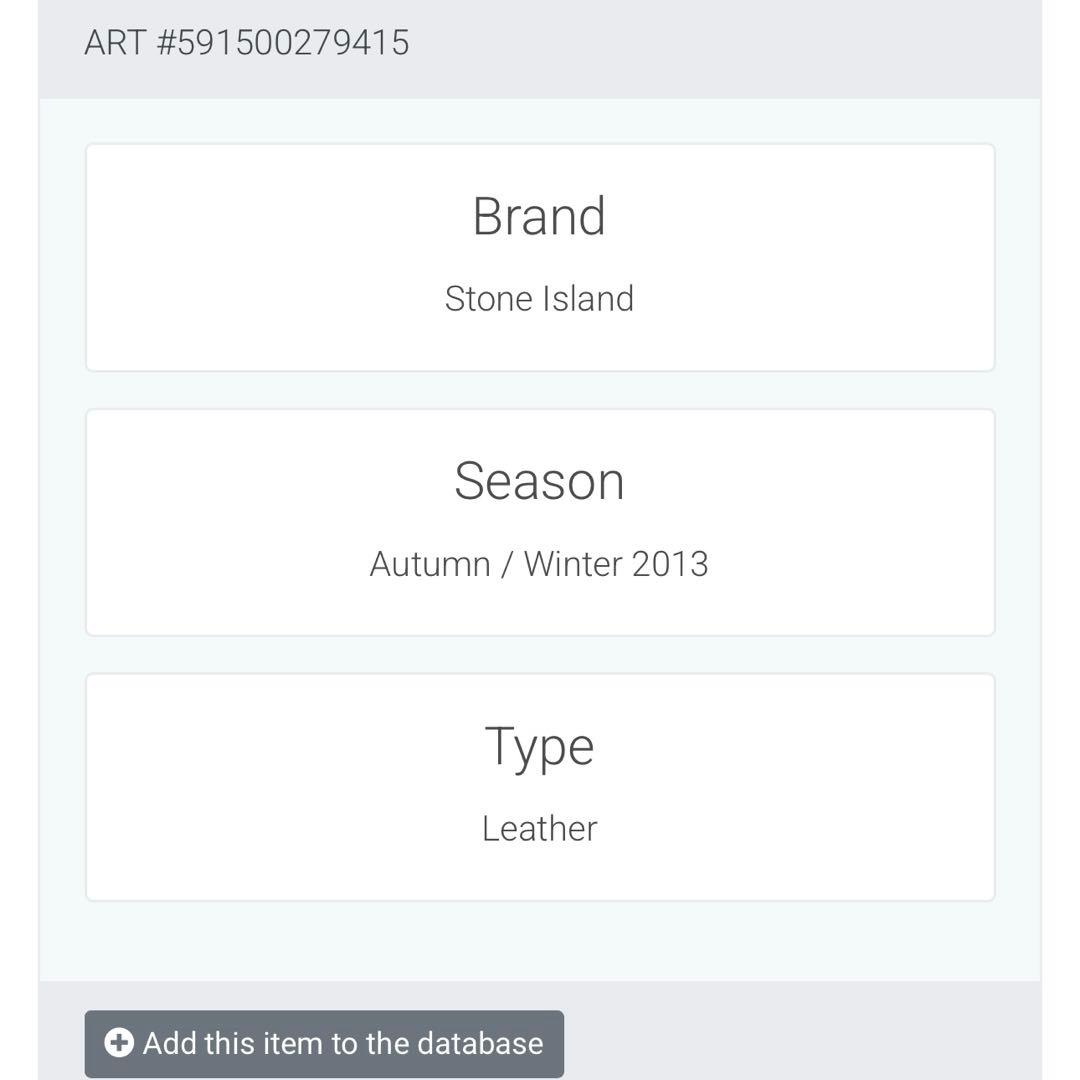
Task: Click the word "Winter" in the season value
Action: coord(572,564)
